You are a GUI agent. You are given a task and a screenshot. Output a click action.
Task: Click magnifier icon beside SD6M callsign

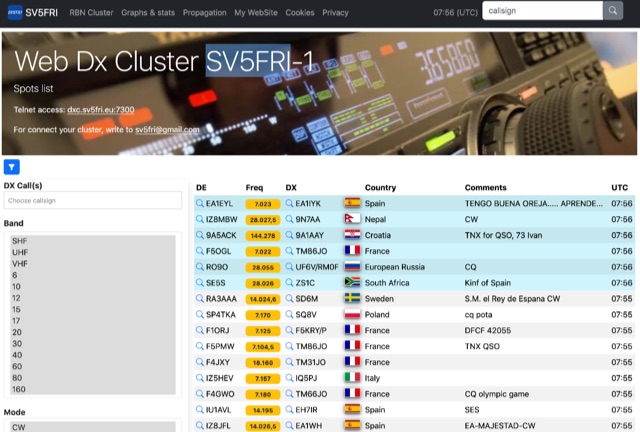pyautogui.click(x=291, y=298)
